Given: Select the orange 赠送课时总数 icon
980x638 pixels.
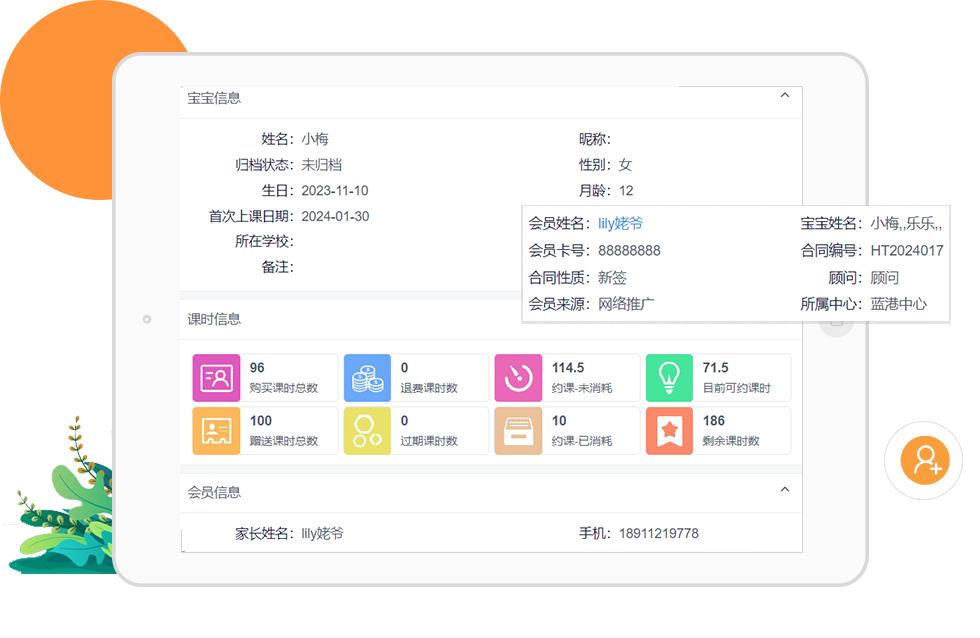Looking at the screenshot, I should (216, 431).
